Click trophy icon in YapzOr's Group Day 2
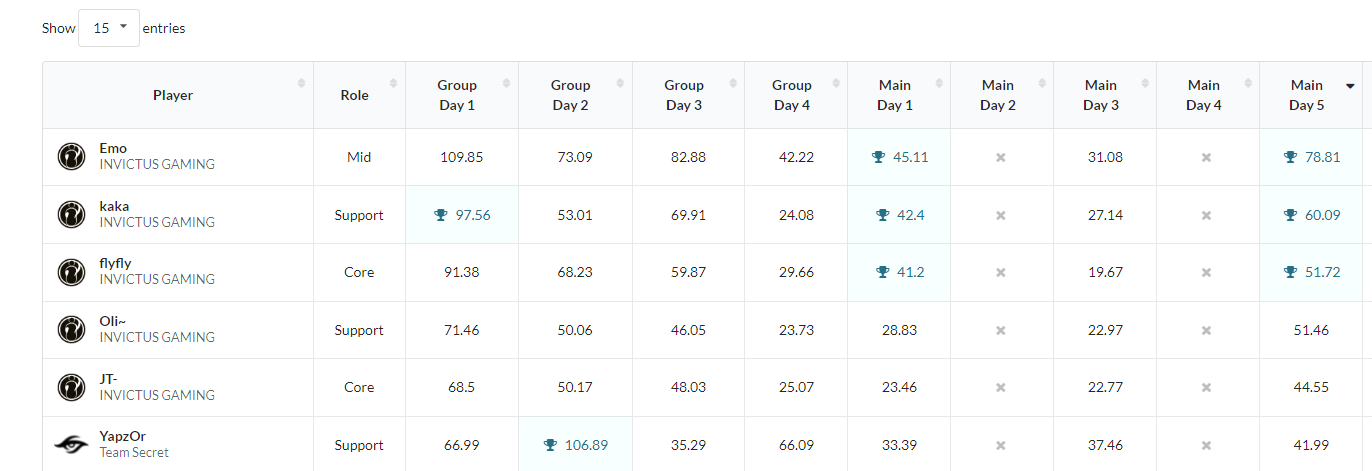1372x471 pixels. tap(550, 445)
